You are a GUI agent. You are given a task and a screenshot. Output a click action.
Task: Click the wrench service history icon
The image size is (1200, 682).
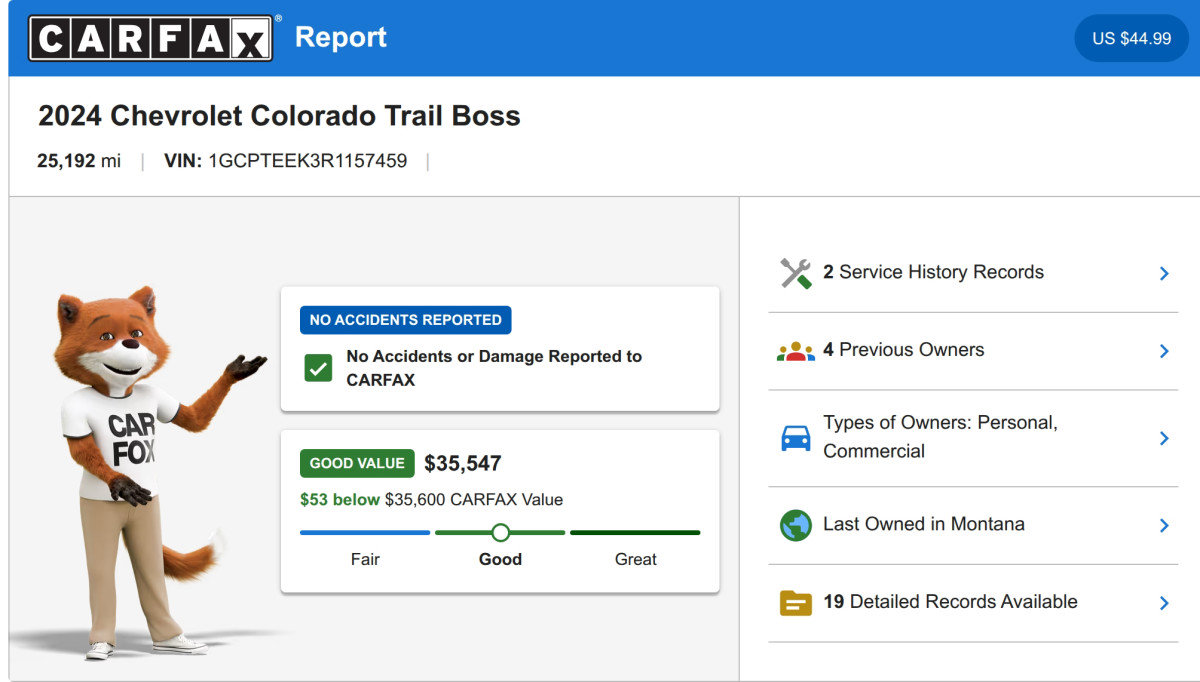pyautogui.click(x=796, y=273)
